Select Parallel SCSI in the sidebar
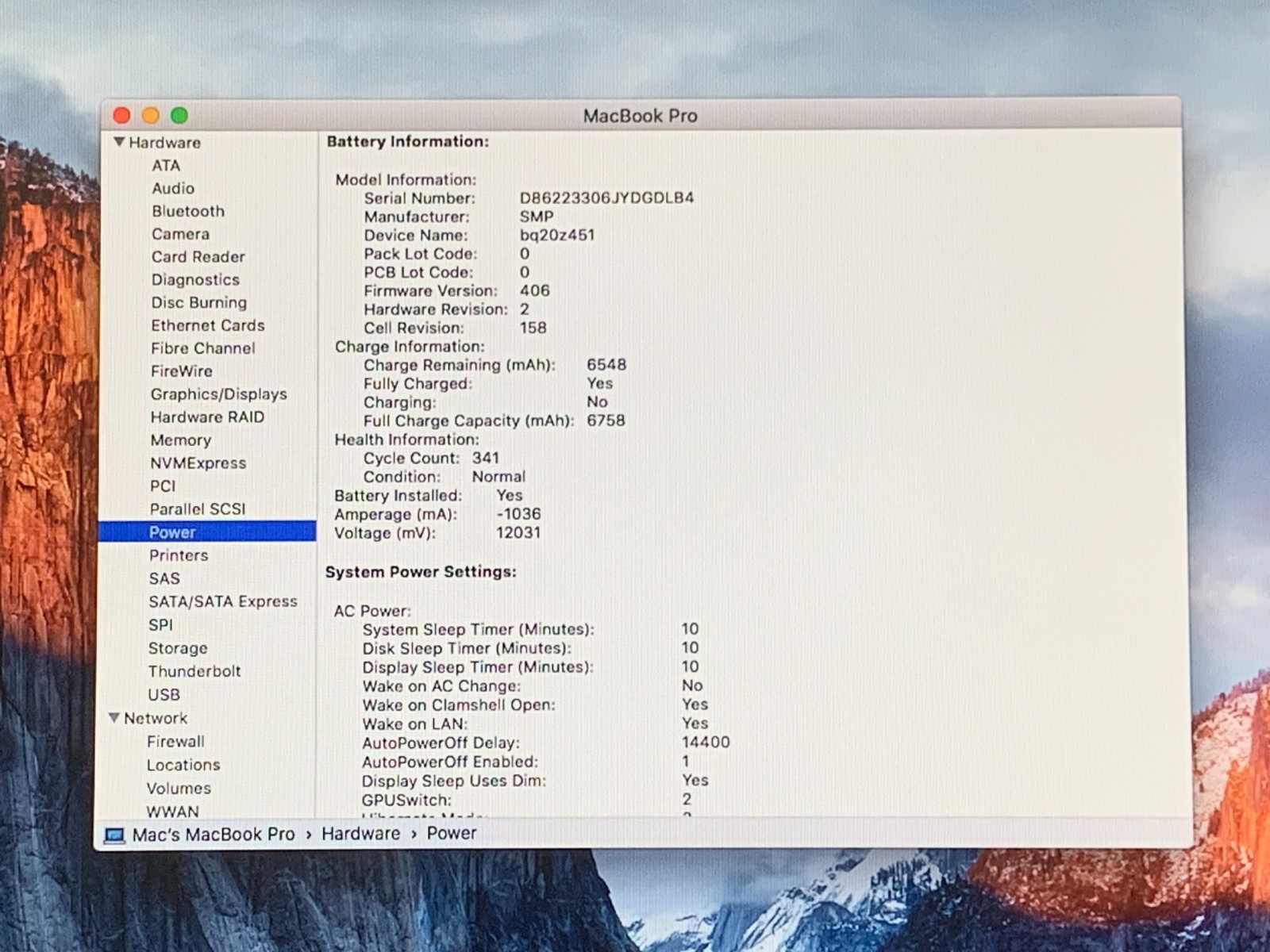This screenshot has width=1270, height=952. click(198, 509)
